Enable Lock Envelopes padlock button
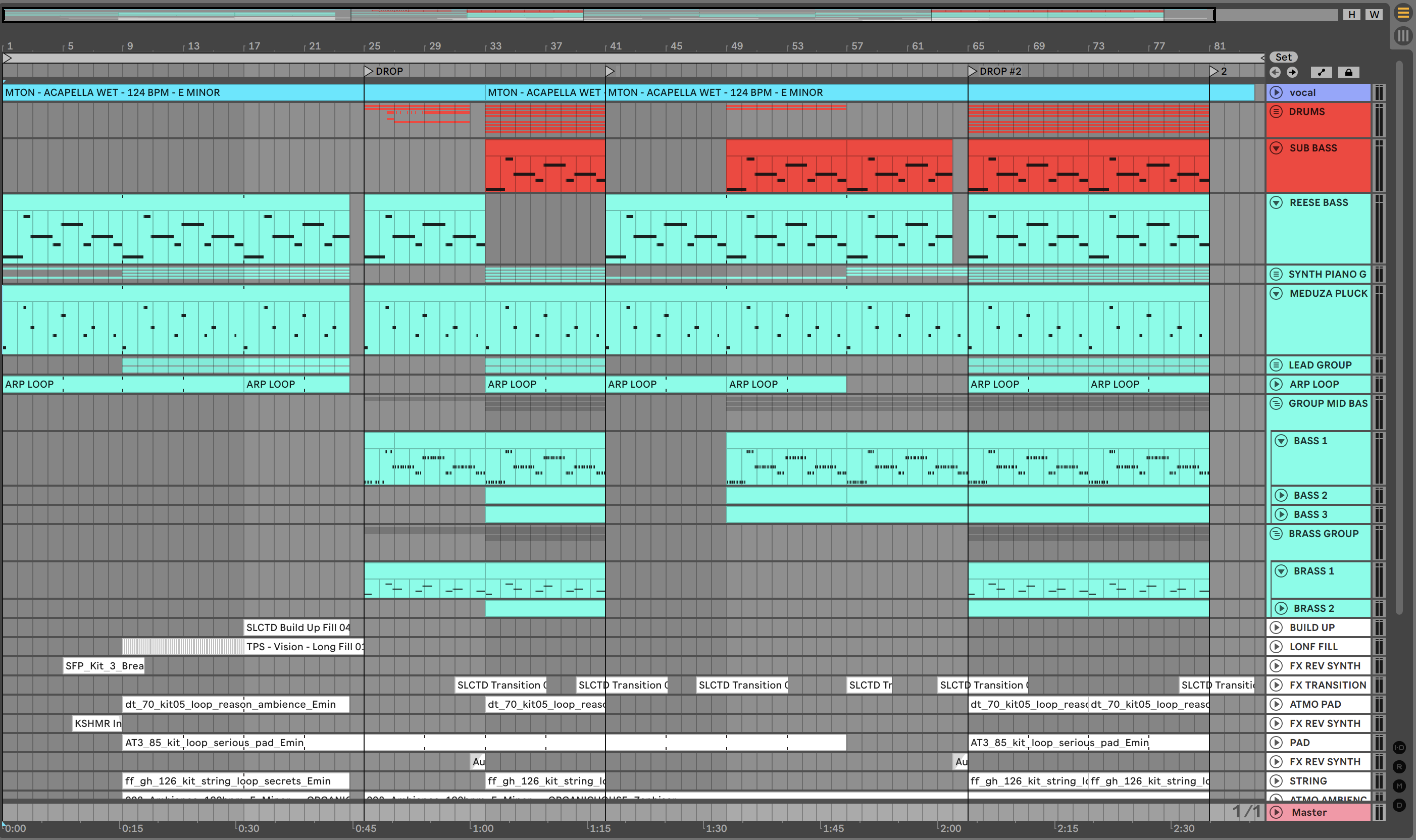Viewport: 1416px width, 840px height. (x=1349, y=72)
